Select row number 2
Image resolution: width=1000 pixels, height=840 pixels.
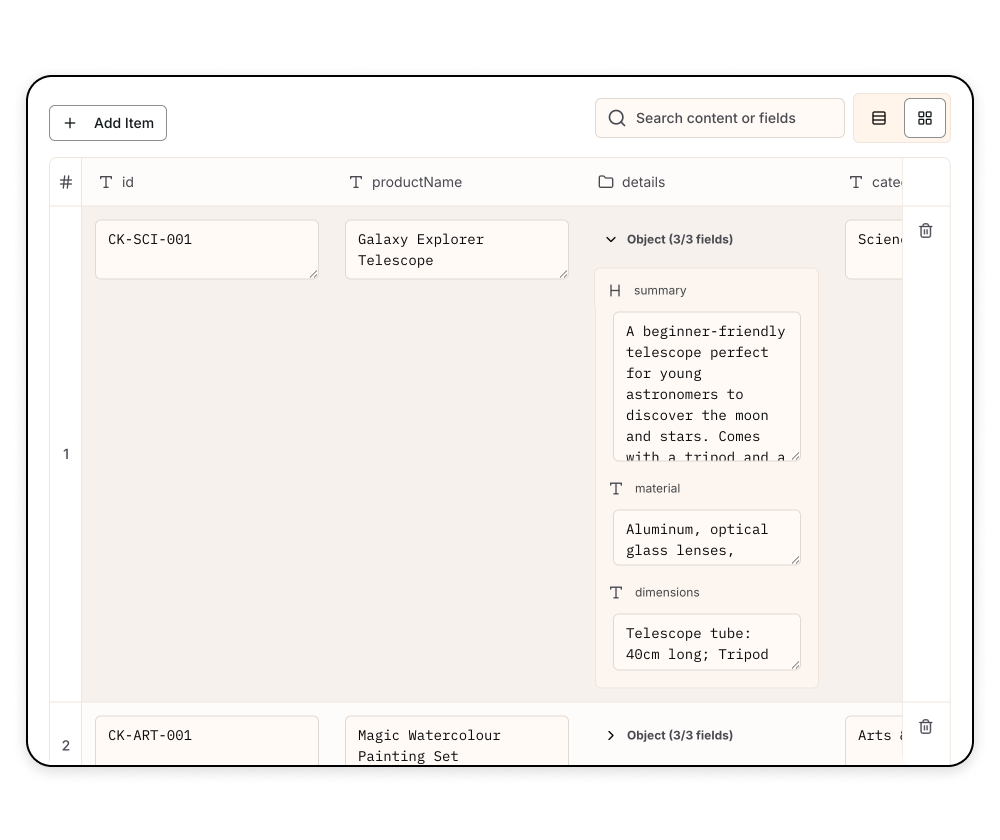pyautogui.click(x=66, y=746)
